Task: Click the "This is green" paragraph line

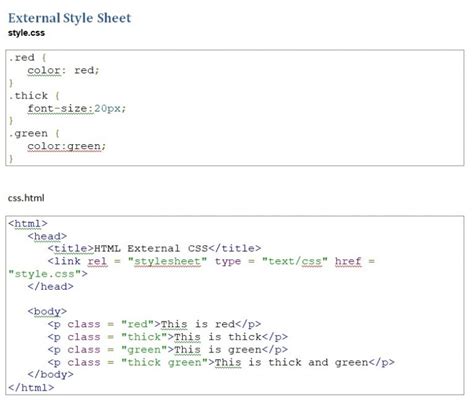Action: (168, 350)
